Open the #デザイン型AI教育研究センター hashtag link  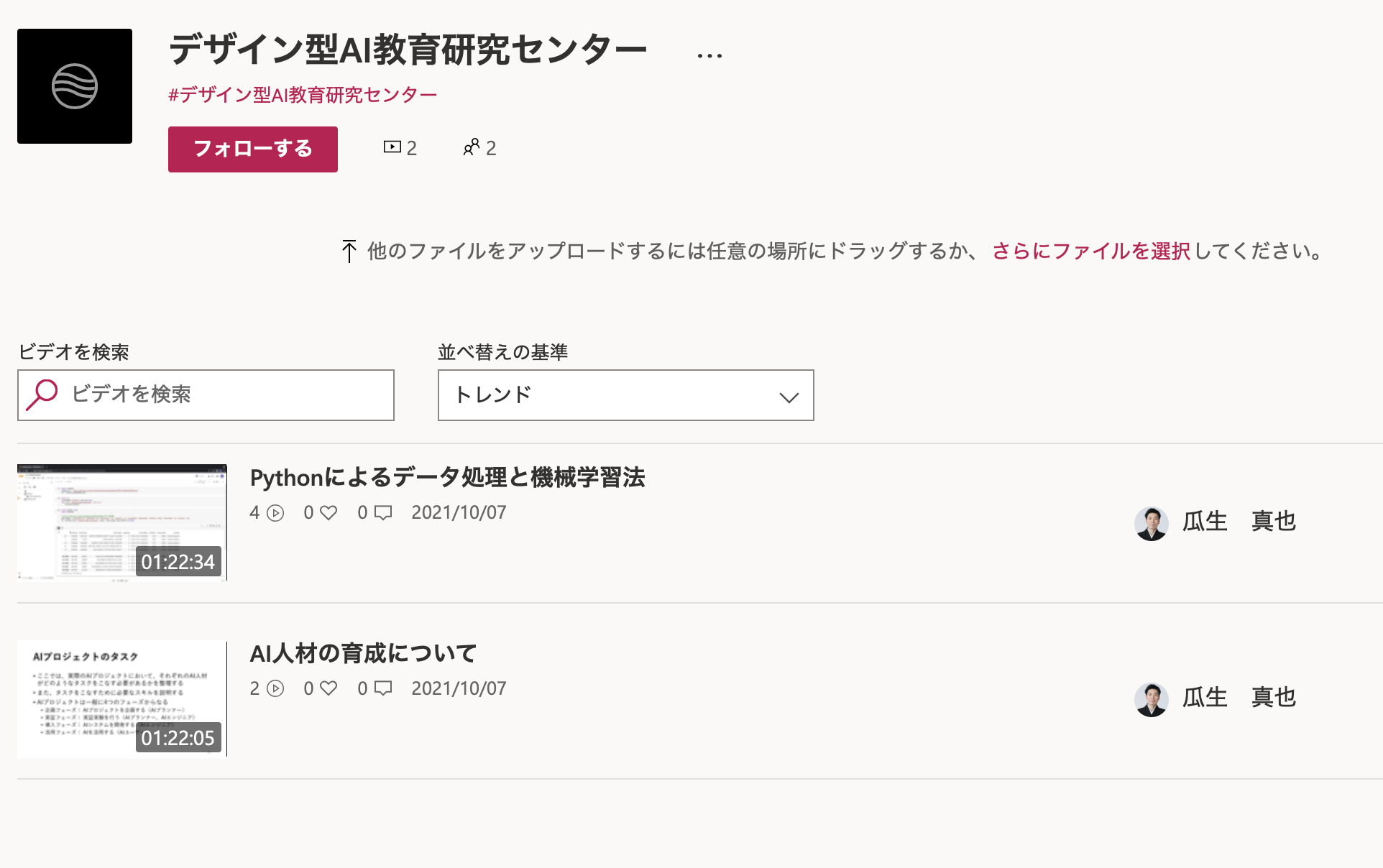click(x=303, y=95)
